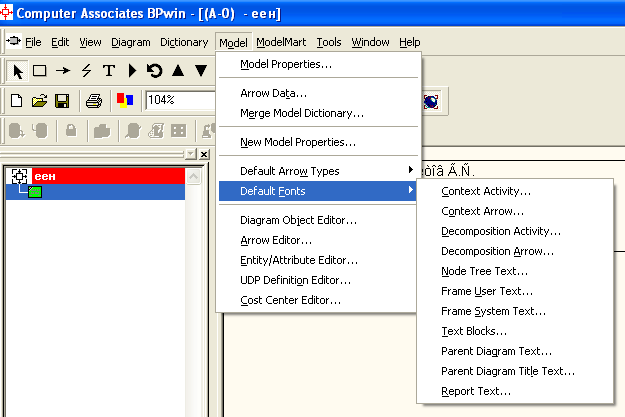Open the ModelMart menu

(281, 42)
